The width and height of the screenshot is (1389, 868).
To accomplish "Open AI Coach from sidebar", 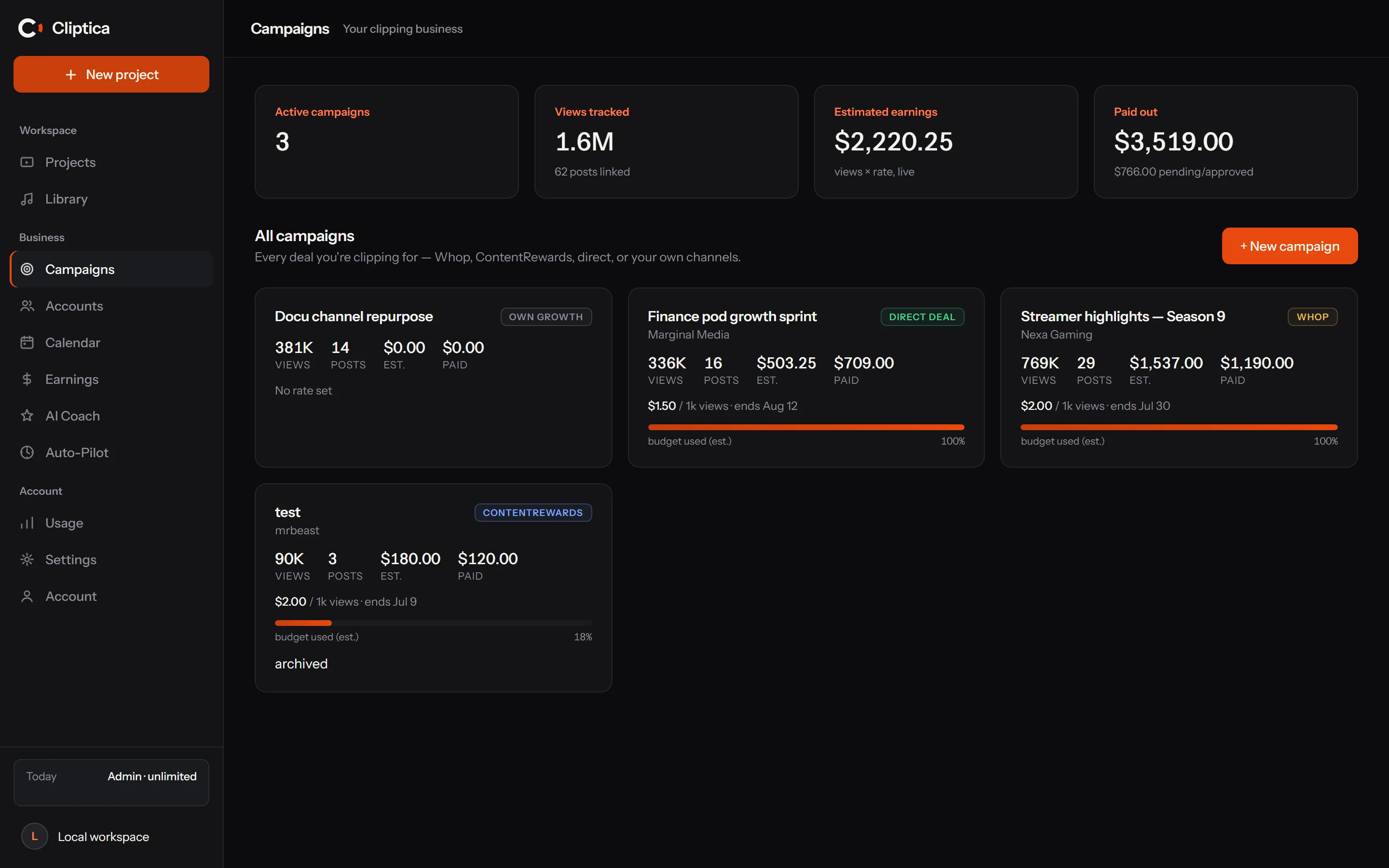I will point(111,416).
